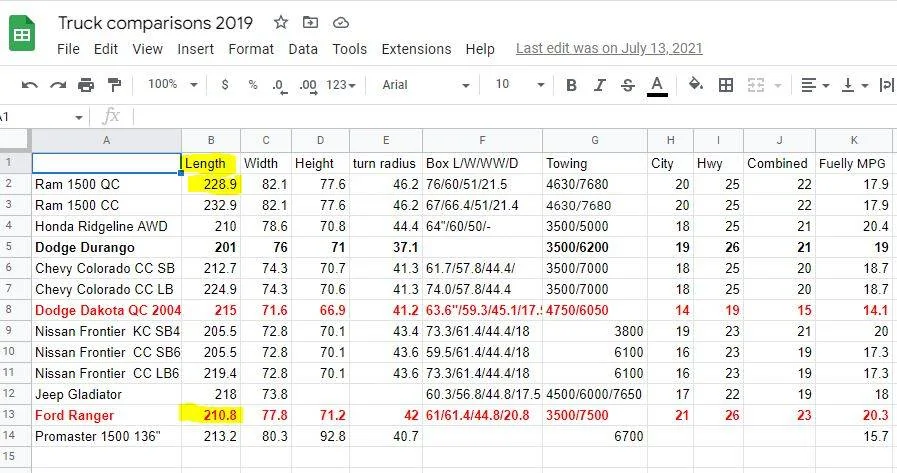Select row 13 header

(15, 415)
